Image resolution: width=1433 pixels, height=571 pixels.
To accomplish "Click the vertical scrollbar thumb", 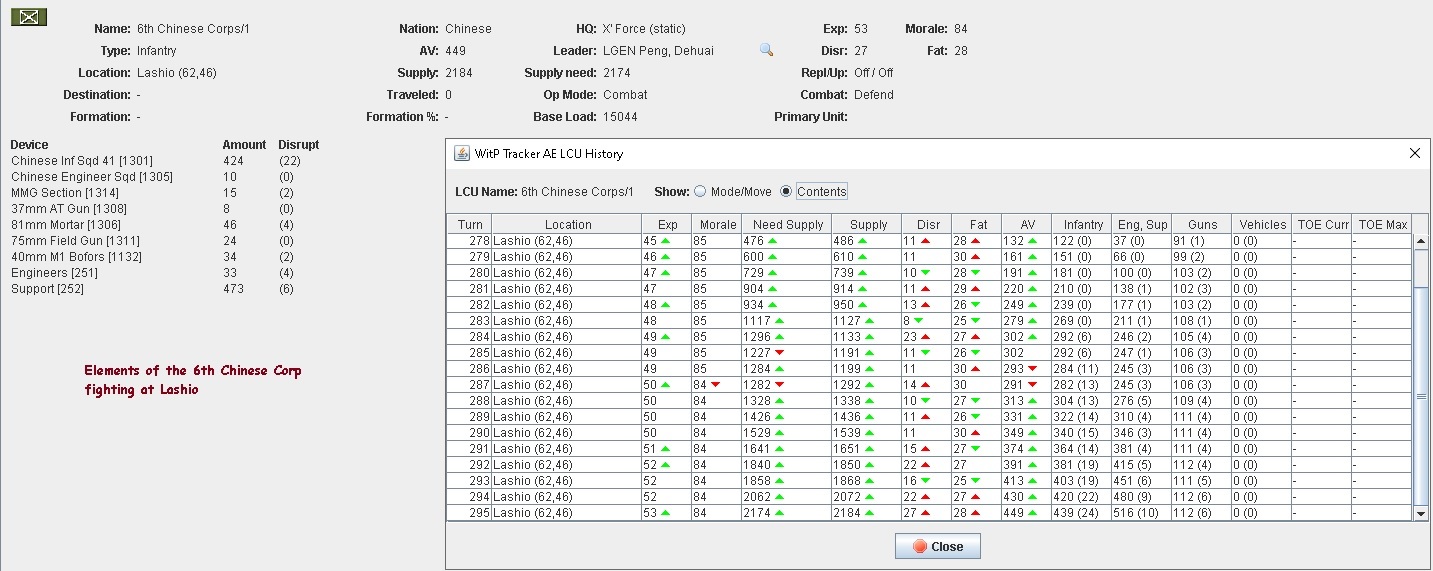I will point(1421,397).
